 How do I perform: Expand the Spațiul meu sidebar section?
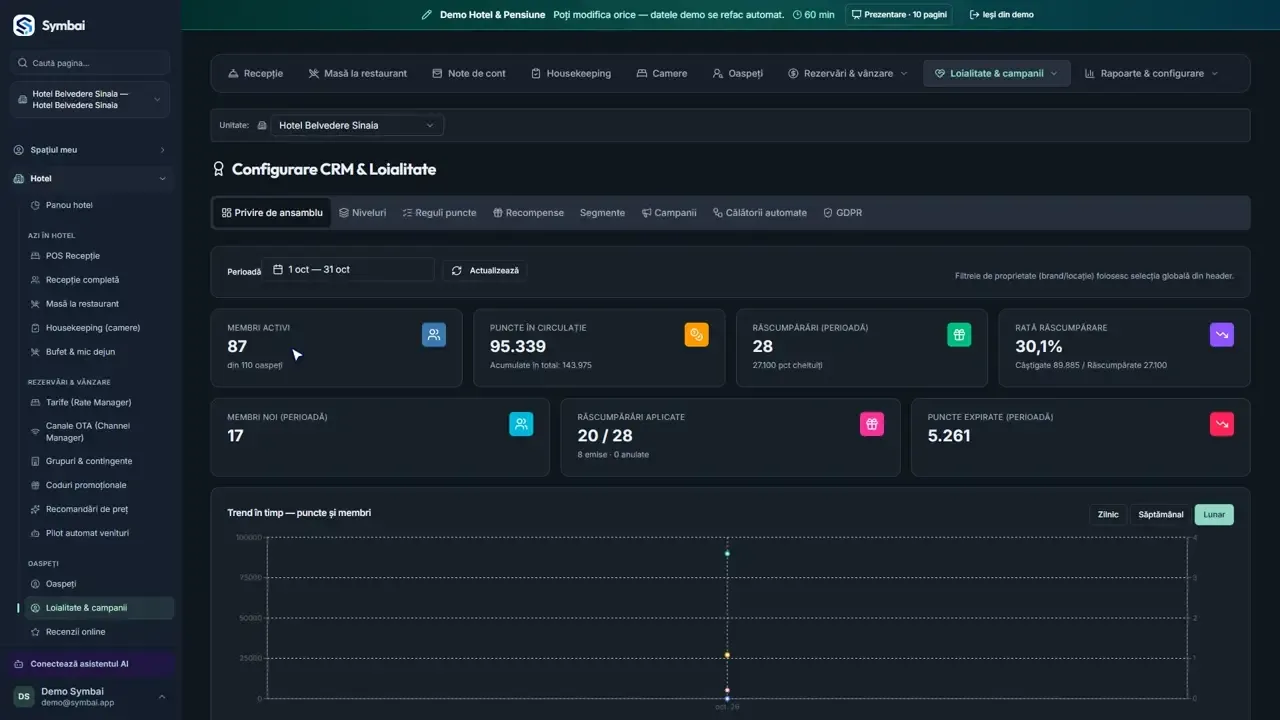point(91,150)
